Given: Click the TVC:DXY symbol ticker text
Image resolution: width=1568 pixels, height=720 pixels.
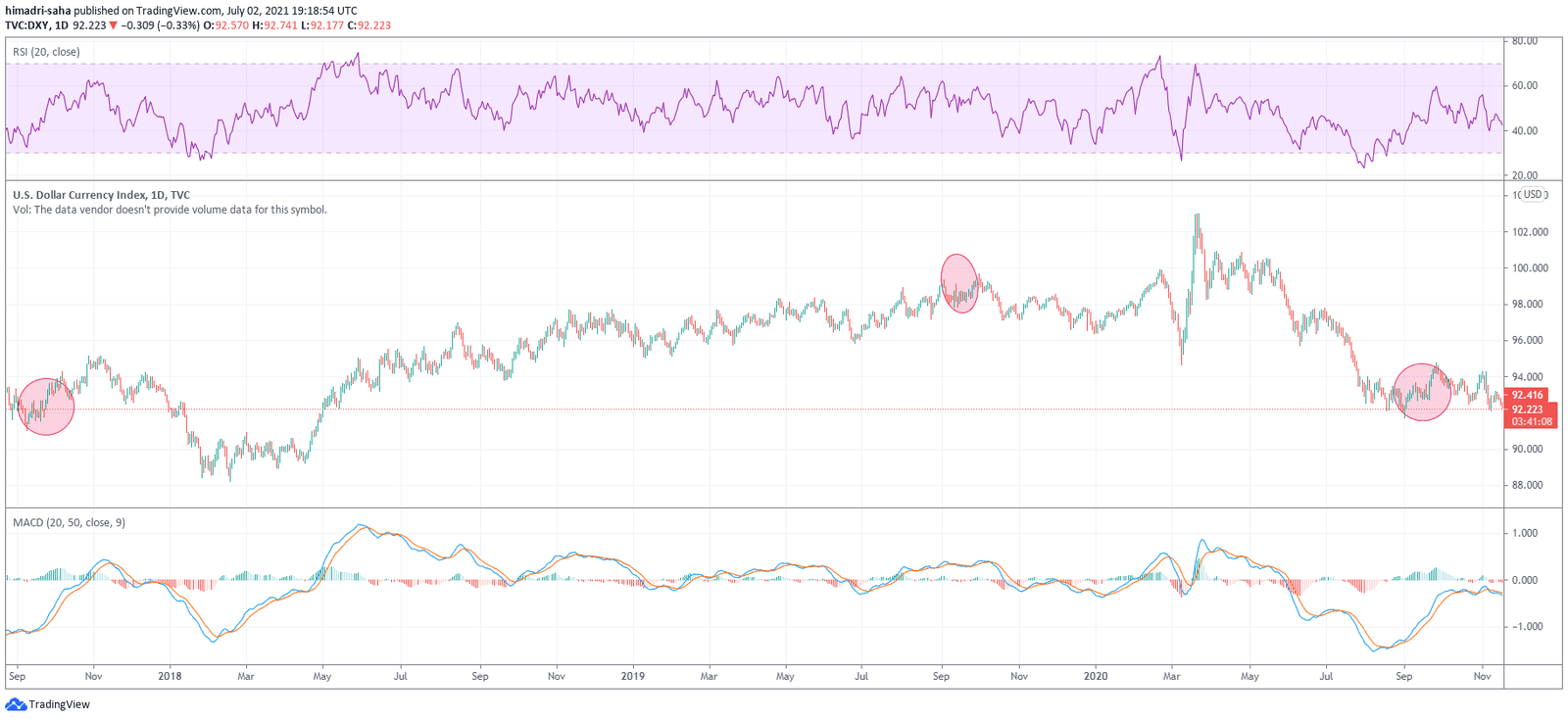Looking at the screenshot, I should pyautogui.click(x=27, y=25).
